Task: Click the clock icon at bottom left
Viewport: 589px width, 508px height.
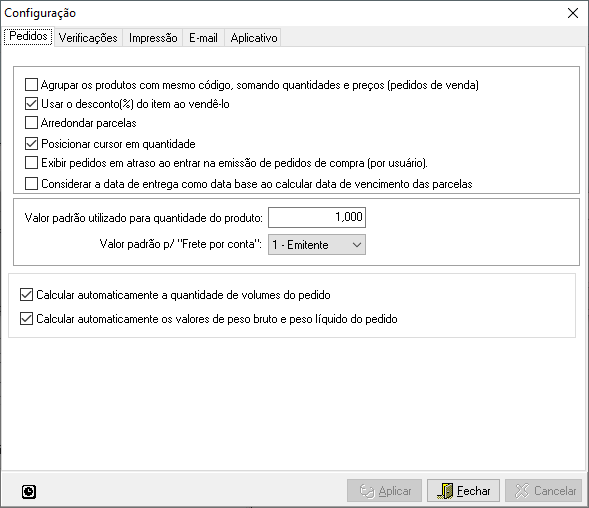Action: click(29, 491)
